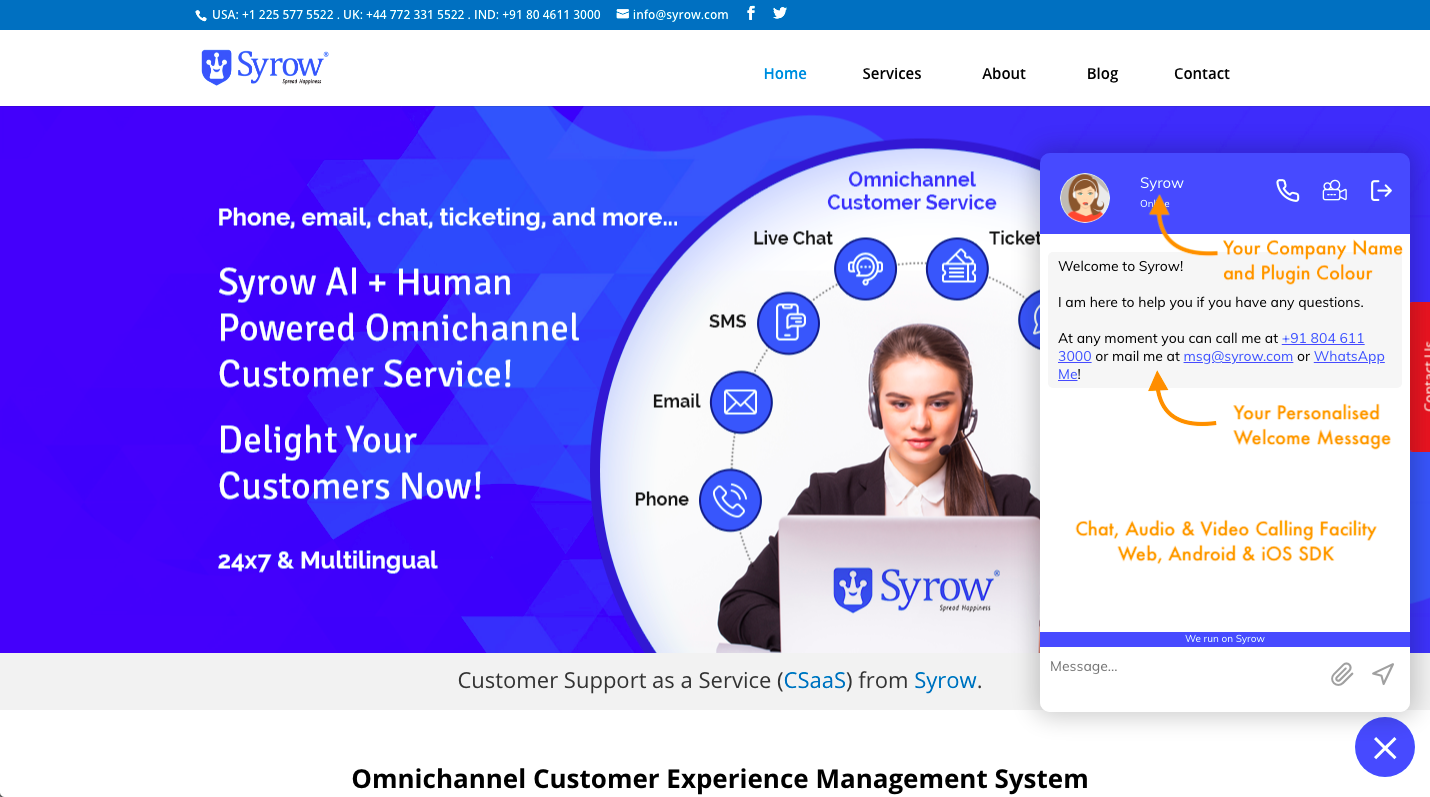Open the Services menu item
Viewport: 1430px width, 797px height.
click(892, 73)
